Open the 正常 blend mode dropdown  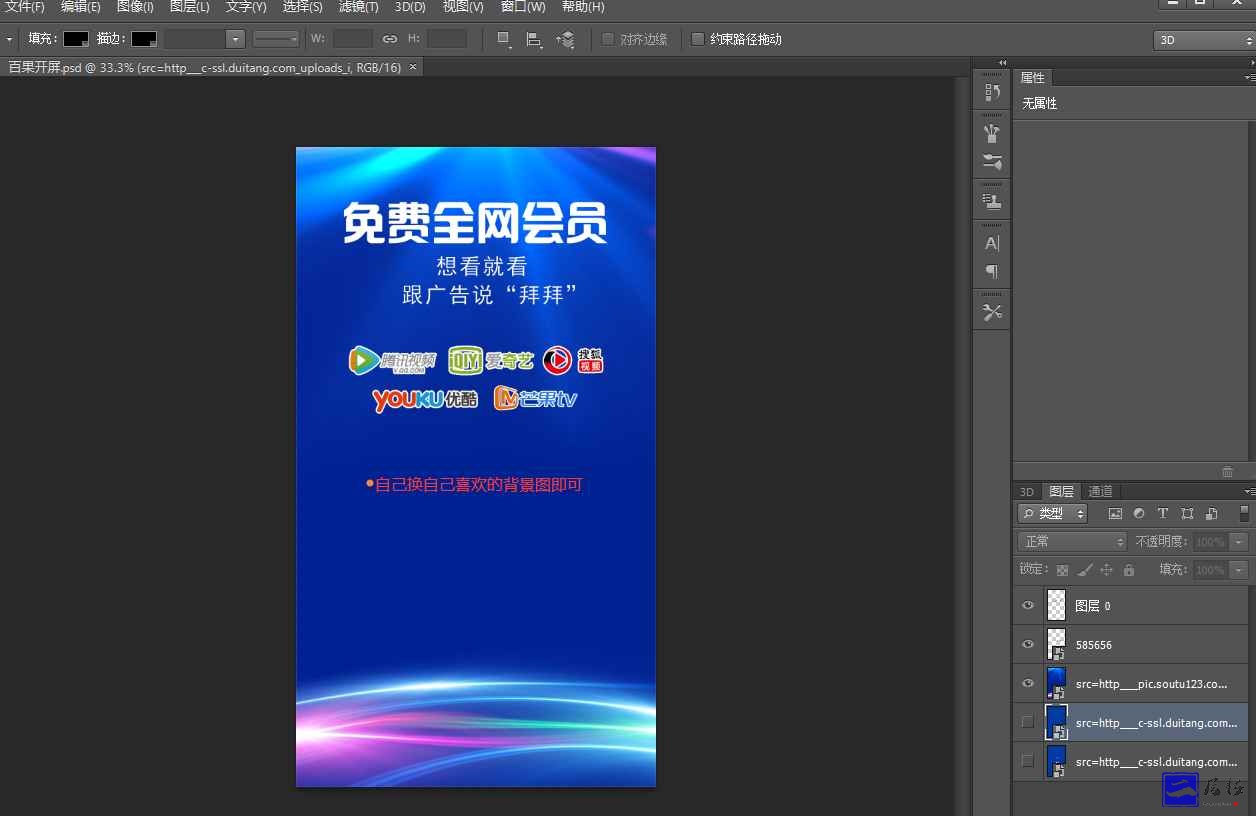pyautogui.click(x=1072, y=541)
